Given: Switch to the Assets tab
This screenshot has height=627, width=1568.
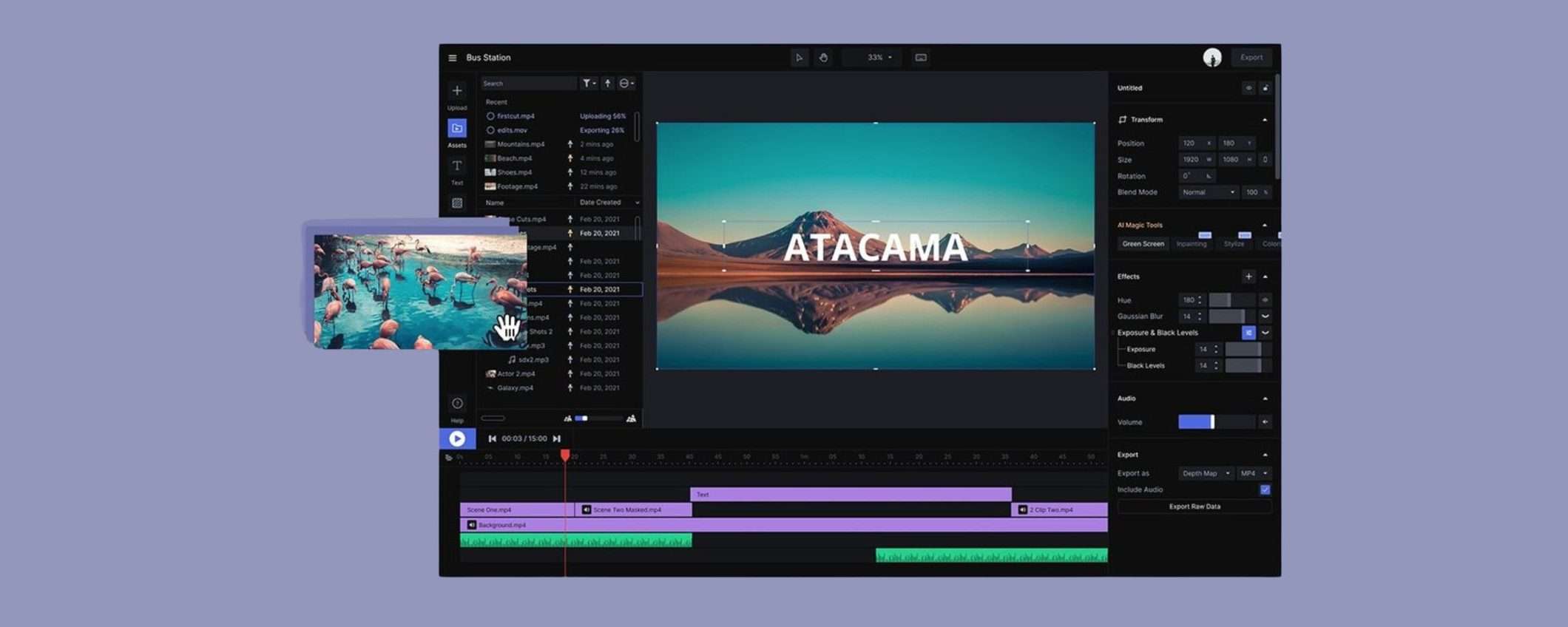Looking at the screenshot, I should [x=457, y=129].
